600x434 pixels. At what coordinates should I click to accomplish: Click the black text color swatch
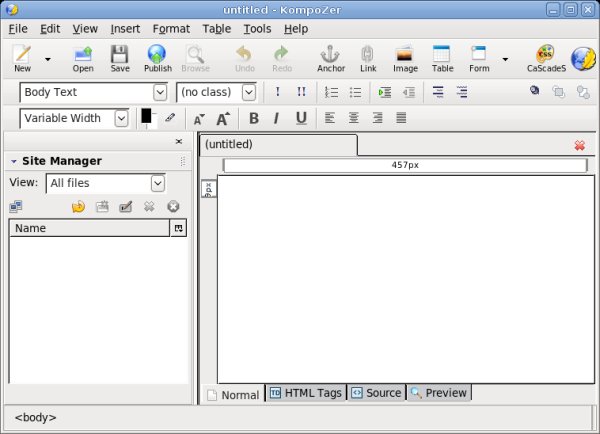pos(146,116)
